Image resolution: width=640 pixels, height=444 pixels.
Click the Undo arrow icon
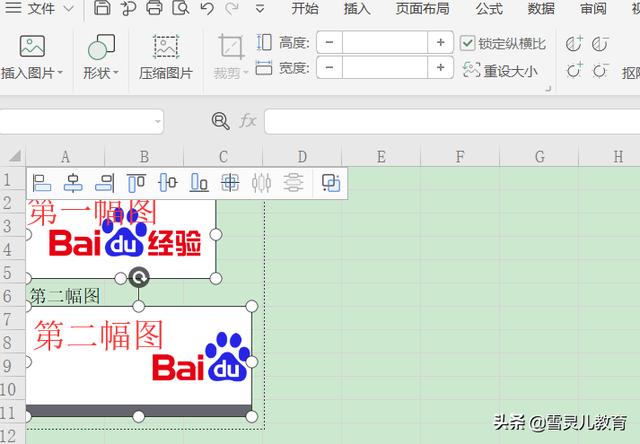pos(207,8)
